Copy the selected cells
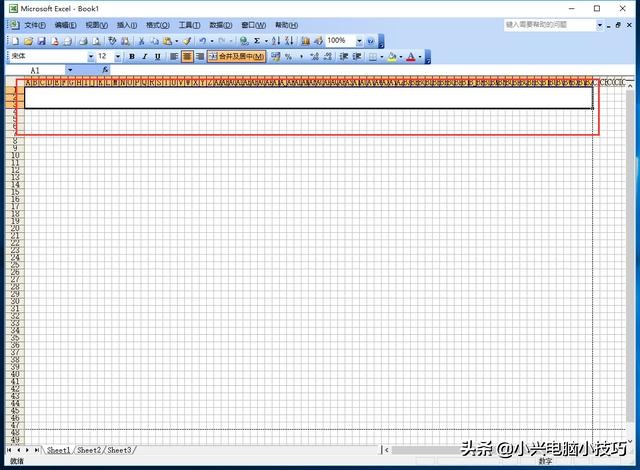 [x=155, y=41]
